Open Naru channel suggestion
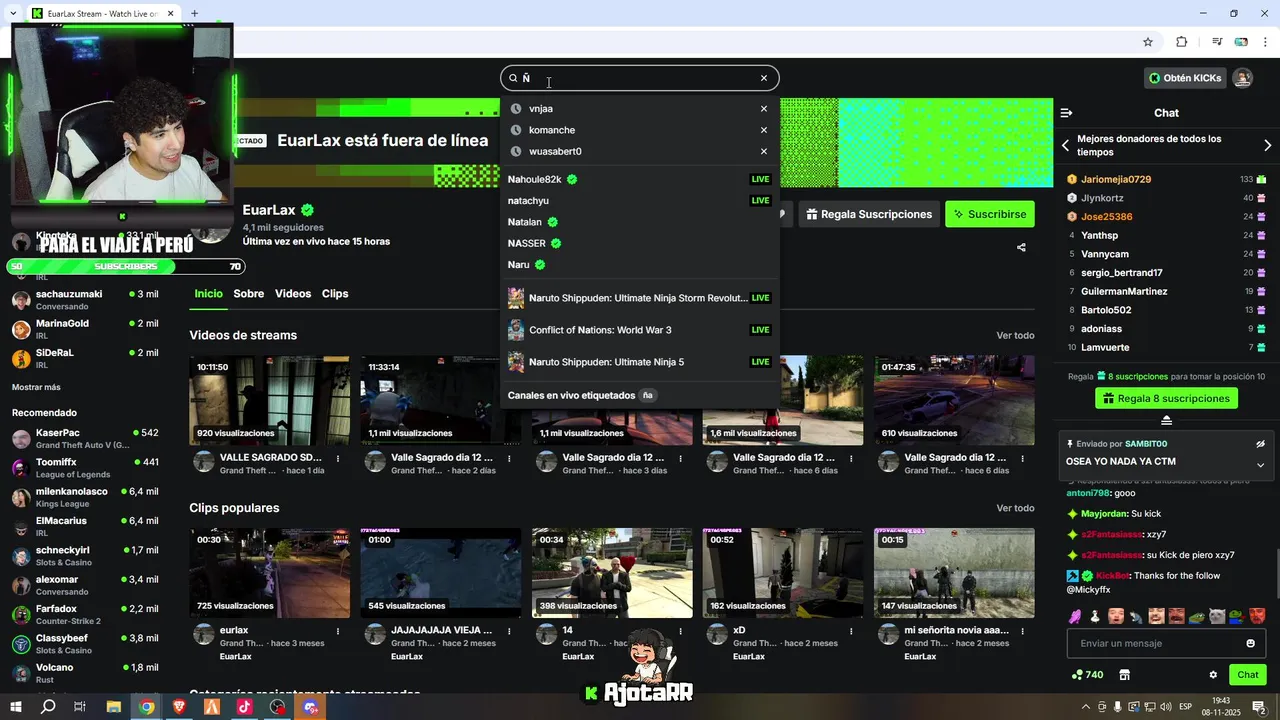Viewport: 1280px width, 720px height. 640,265
